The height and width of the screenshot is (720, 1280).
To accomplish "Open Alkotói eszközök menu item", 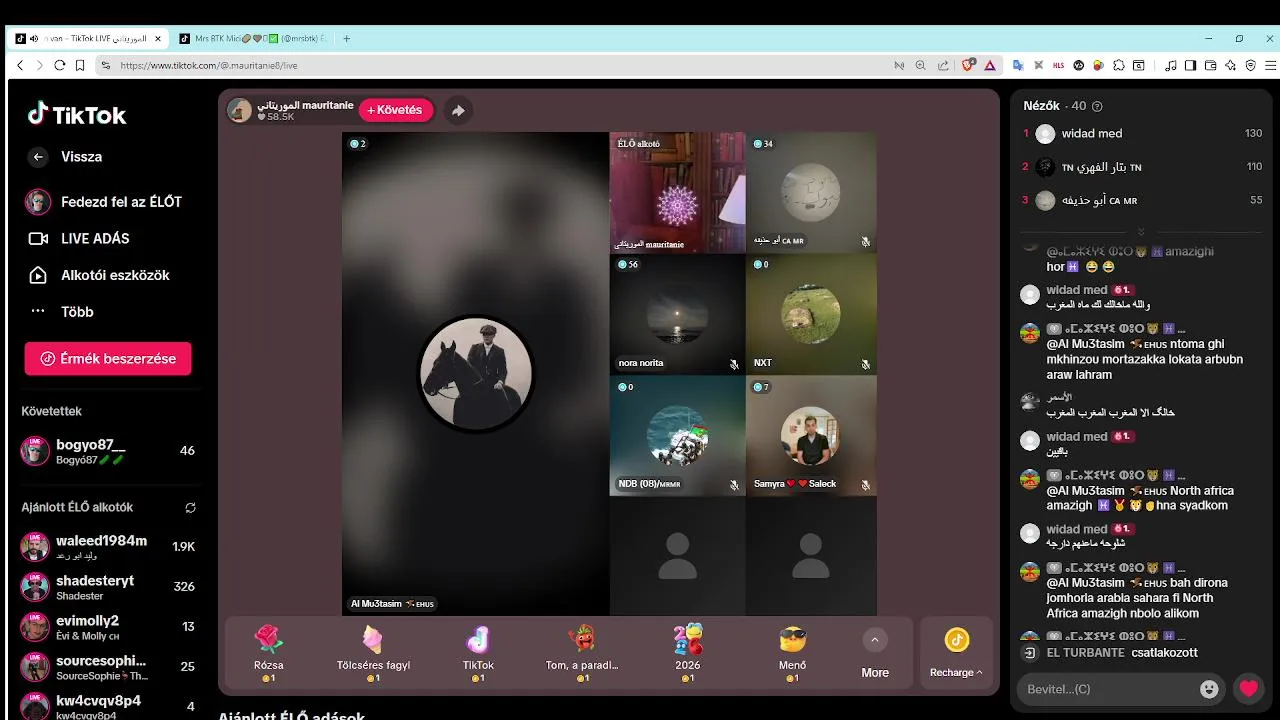I will coord(99,275).
